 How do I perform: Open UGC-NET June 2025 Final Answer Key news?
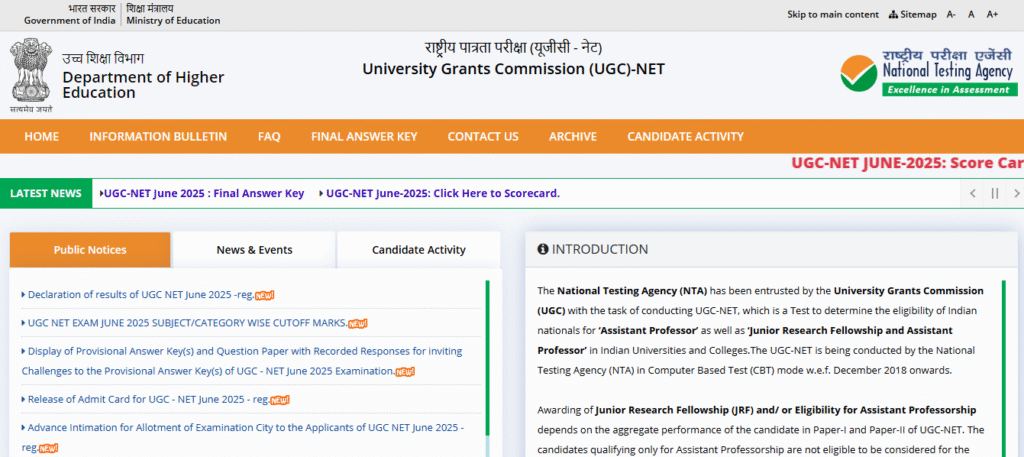click(x=204, y=193)
